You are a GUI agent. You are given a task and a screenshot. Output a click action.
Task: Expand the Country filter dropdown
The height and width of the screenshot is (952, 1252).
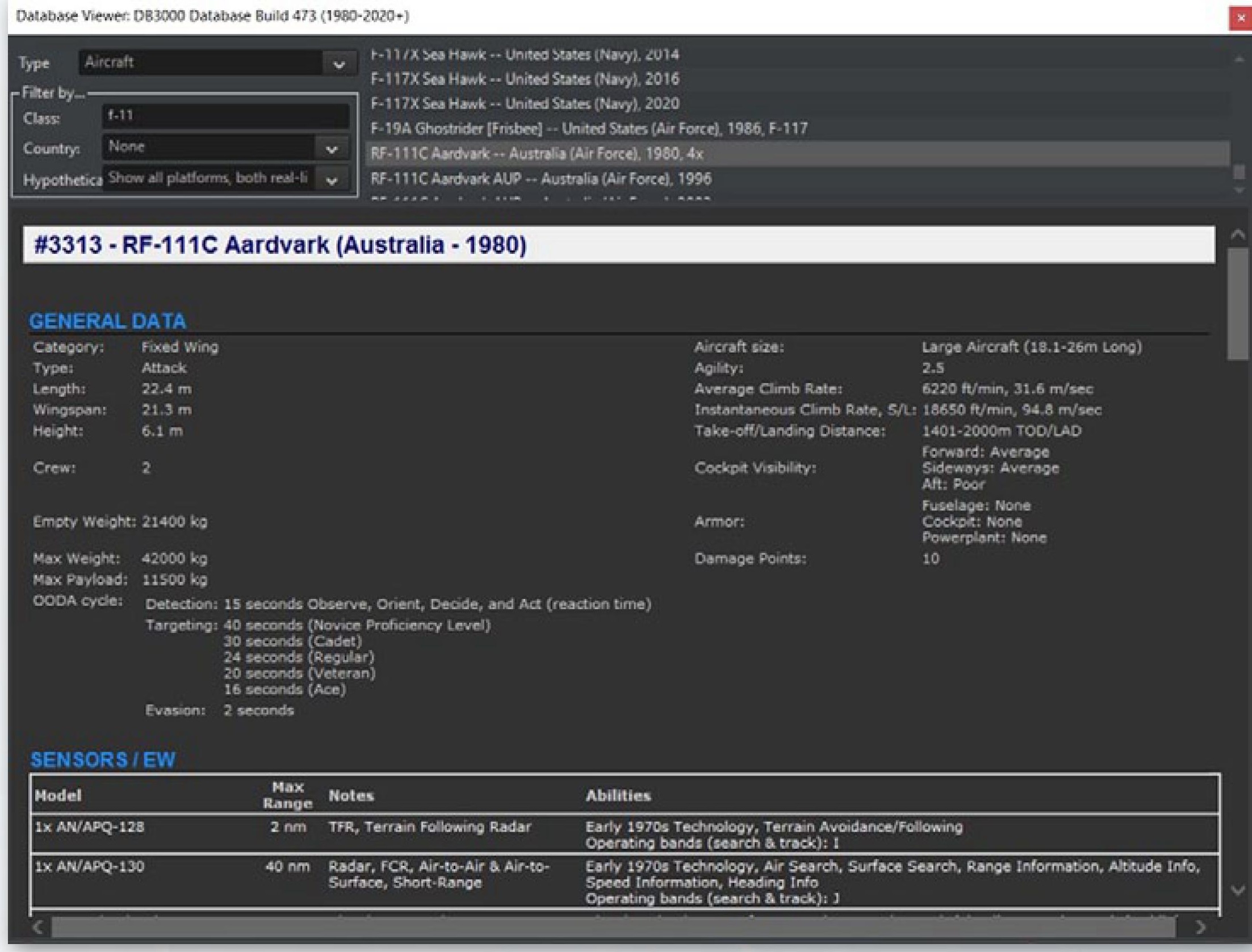[x=332, y=149]
